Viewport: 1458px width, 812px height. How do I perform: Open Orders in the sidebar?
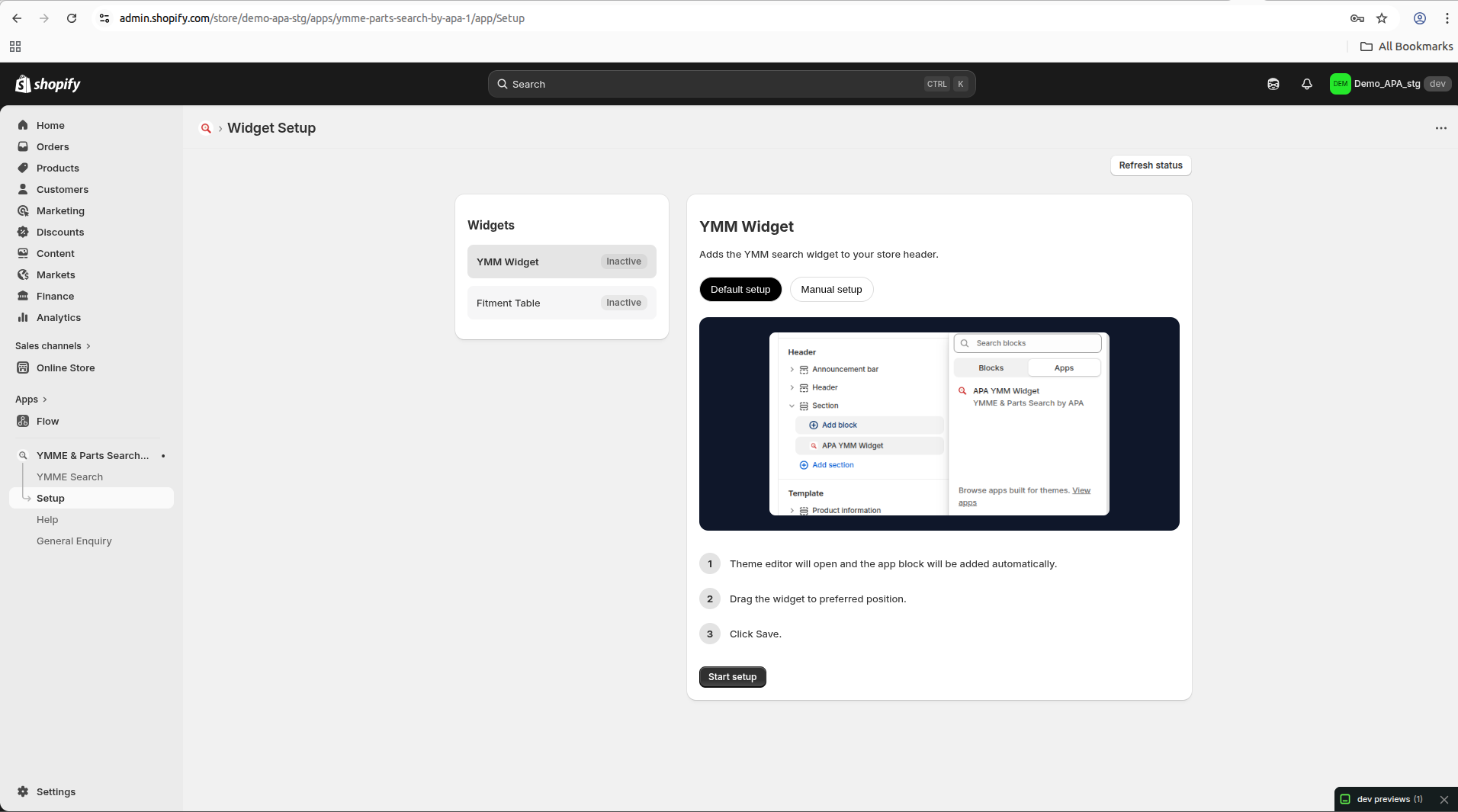click(53, 146)
